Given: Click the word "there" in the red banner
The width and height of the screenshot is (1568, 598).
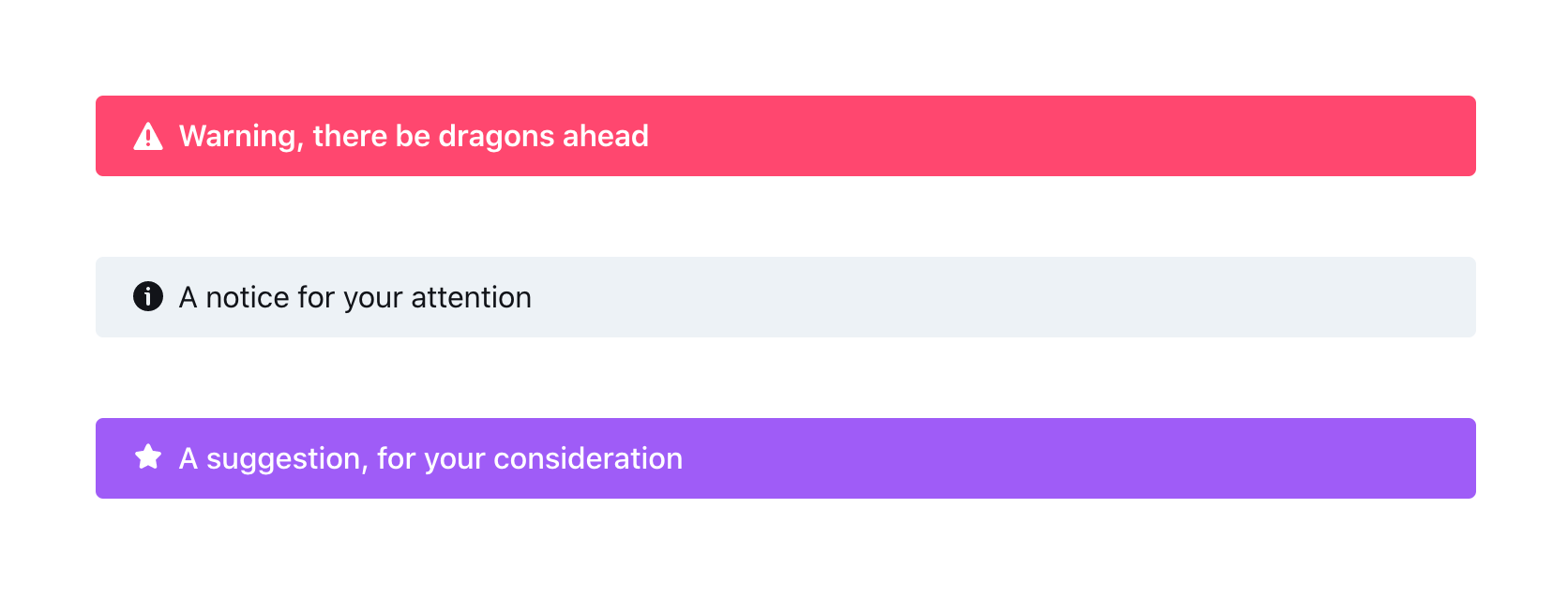Looking at the screenshot, I should tap(350, 137).
